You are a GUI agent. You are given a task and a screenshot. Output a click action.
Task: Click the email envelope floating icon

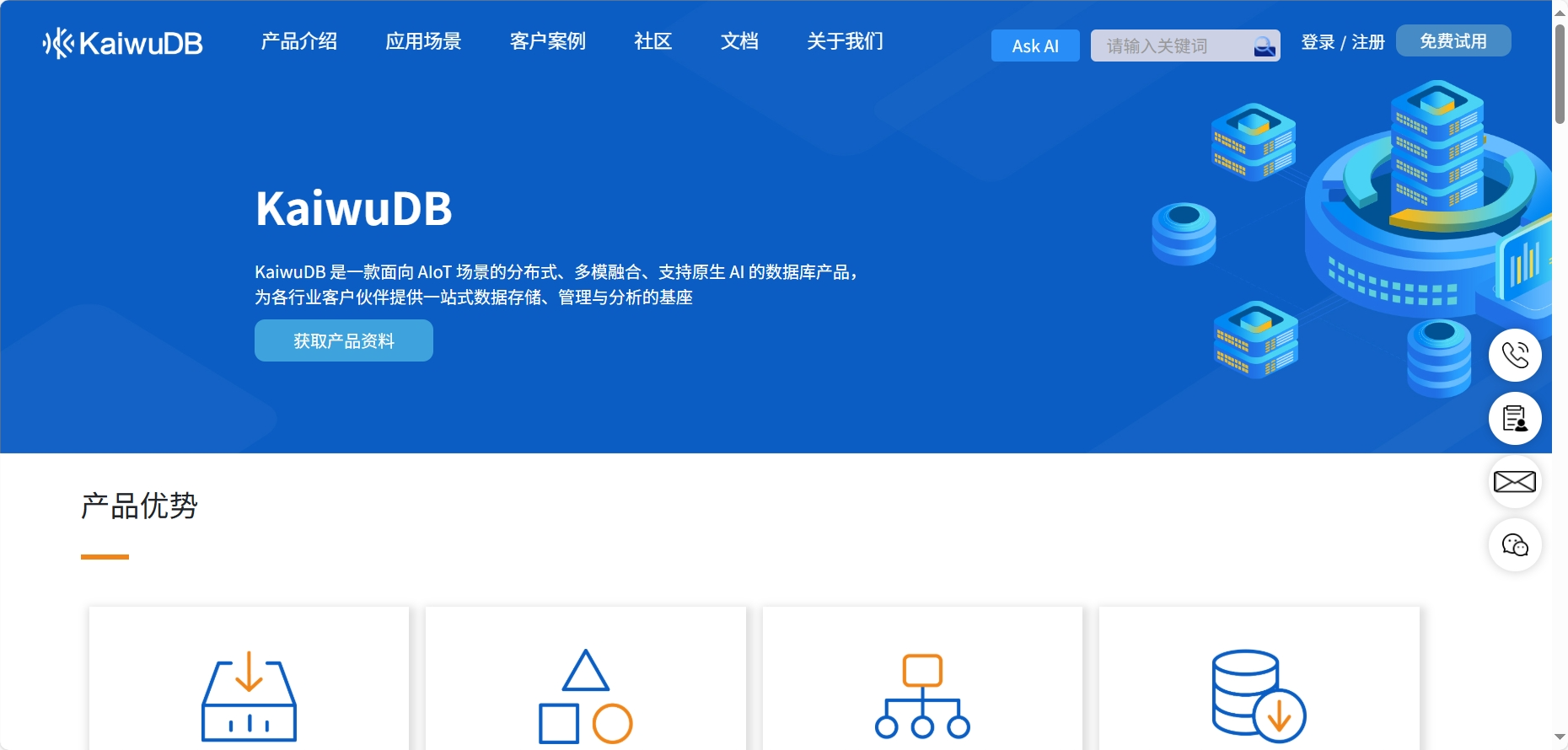point(1515,481)
